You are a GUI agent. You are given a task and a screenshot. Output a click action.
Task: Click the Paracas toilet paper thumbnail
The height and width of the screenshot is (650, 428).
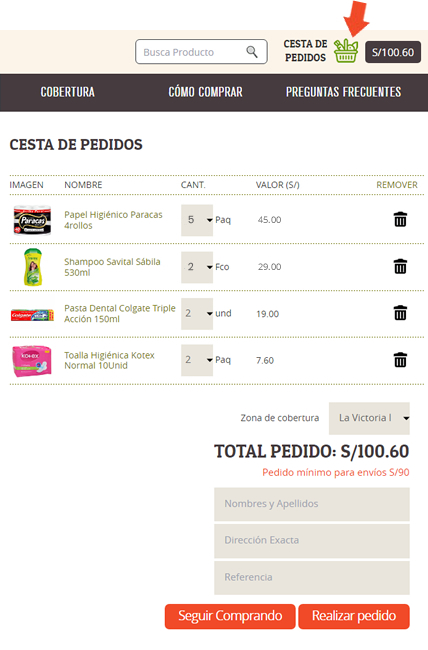32,220
